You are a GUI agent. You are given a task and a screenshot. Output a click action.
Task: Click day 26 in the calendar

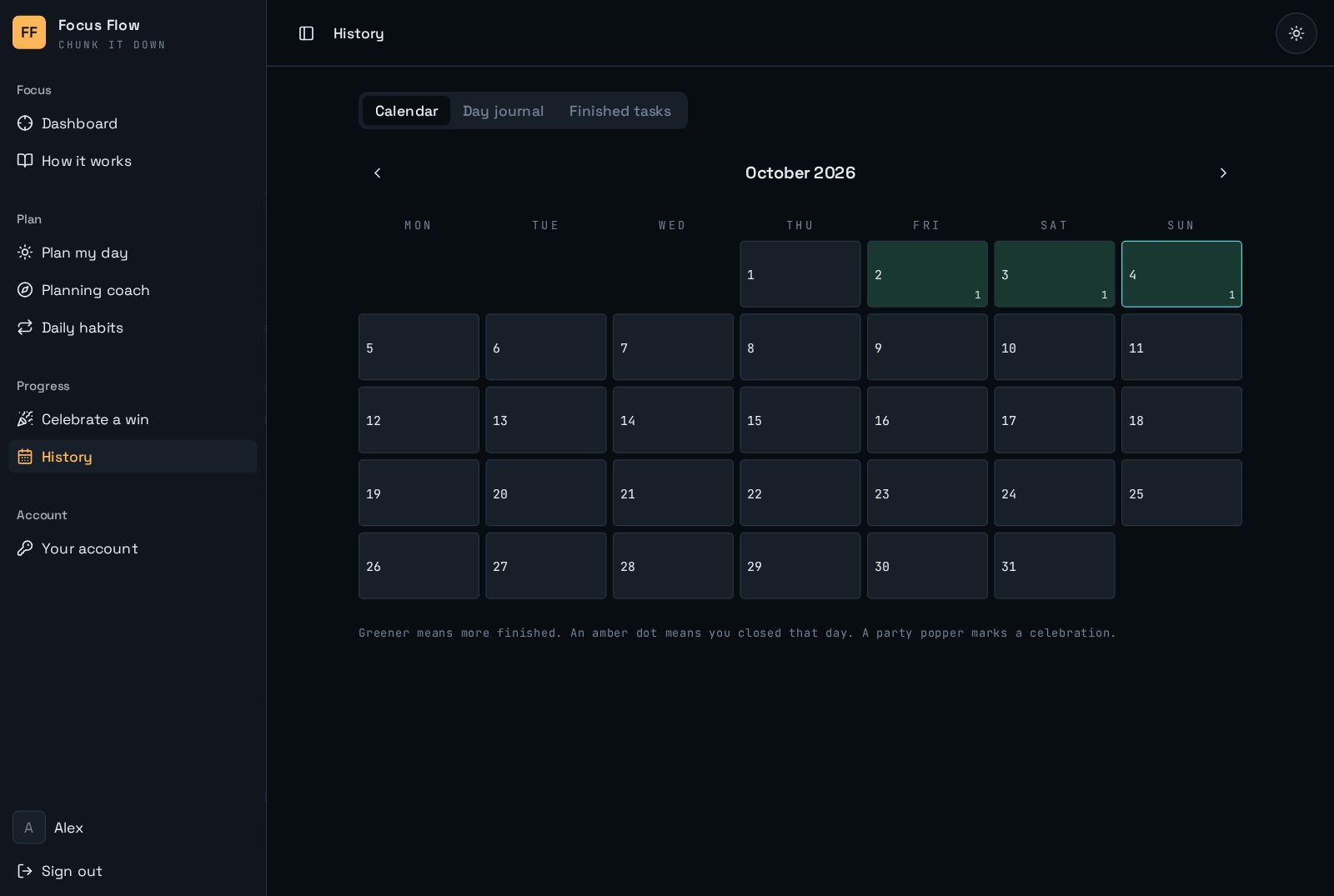[419, 566]
